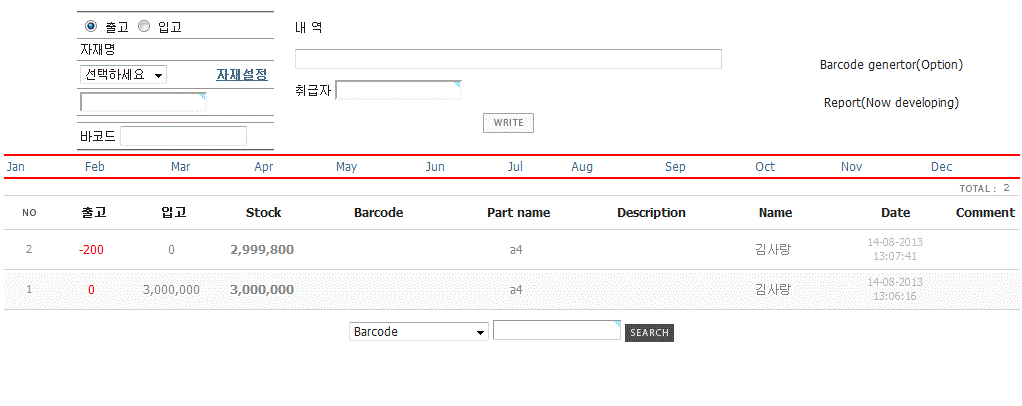The height and width of the screenshot is (406, 1022).
Task: Click the quantity field below material dropdown
Action: (142, 102)
